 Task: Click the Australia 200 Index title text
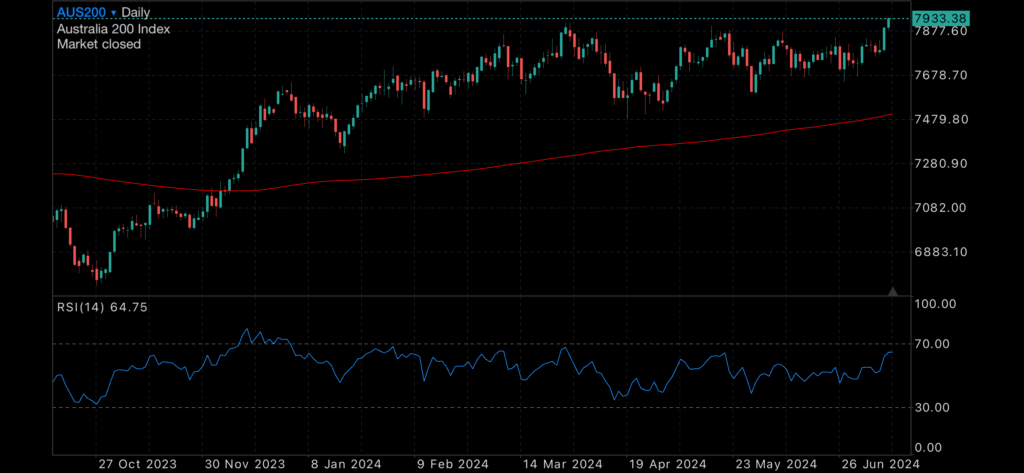114,29
